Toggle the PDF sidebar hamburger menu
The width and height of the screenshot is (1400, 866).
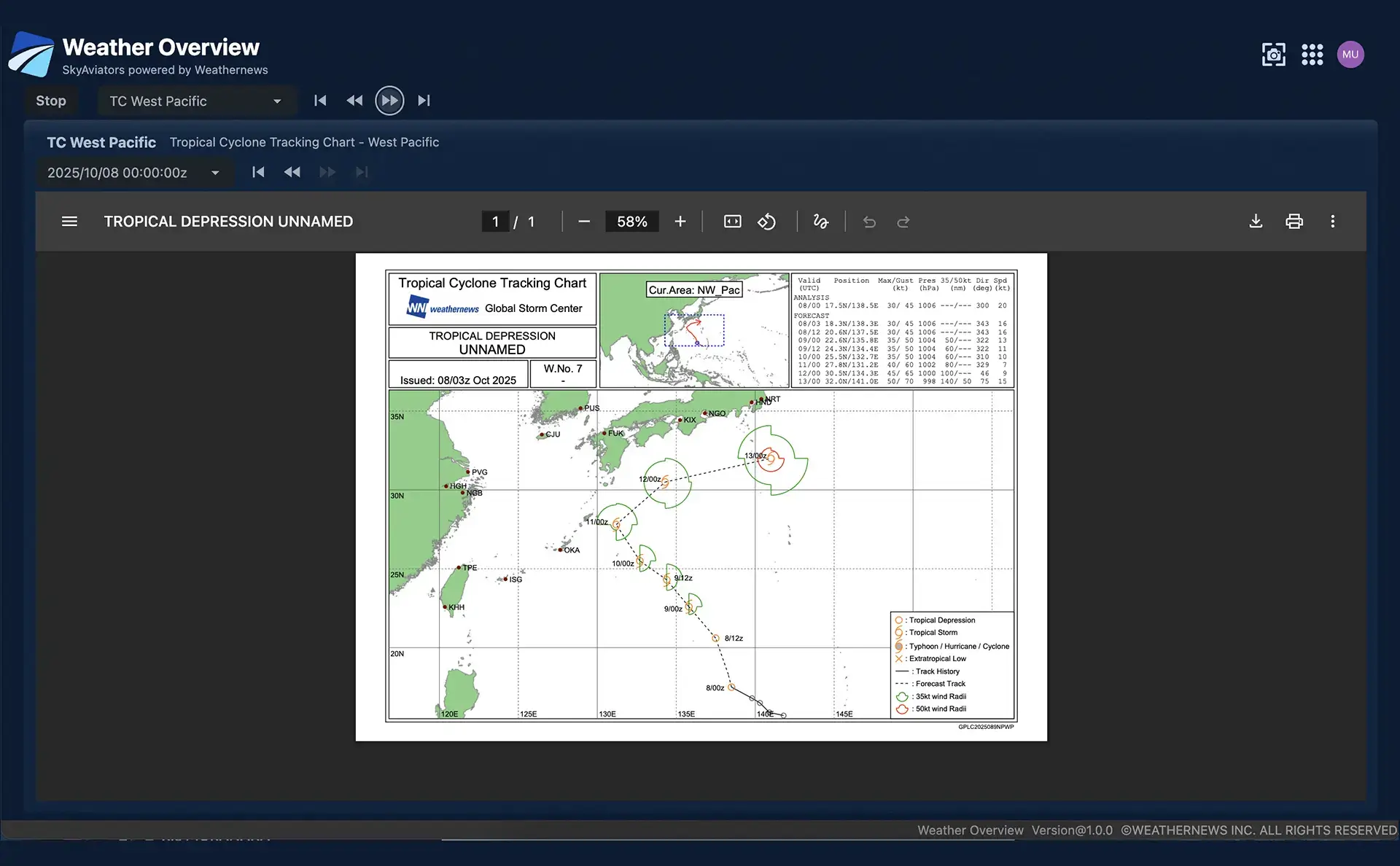(x=69, y=222)
